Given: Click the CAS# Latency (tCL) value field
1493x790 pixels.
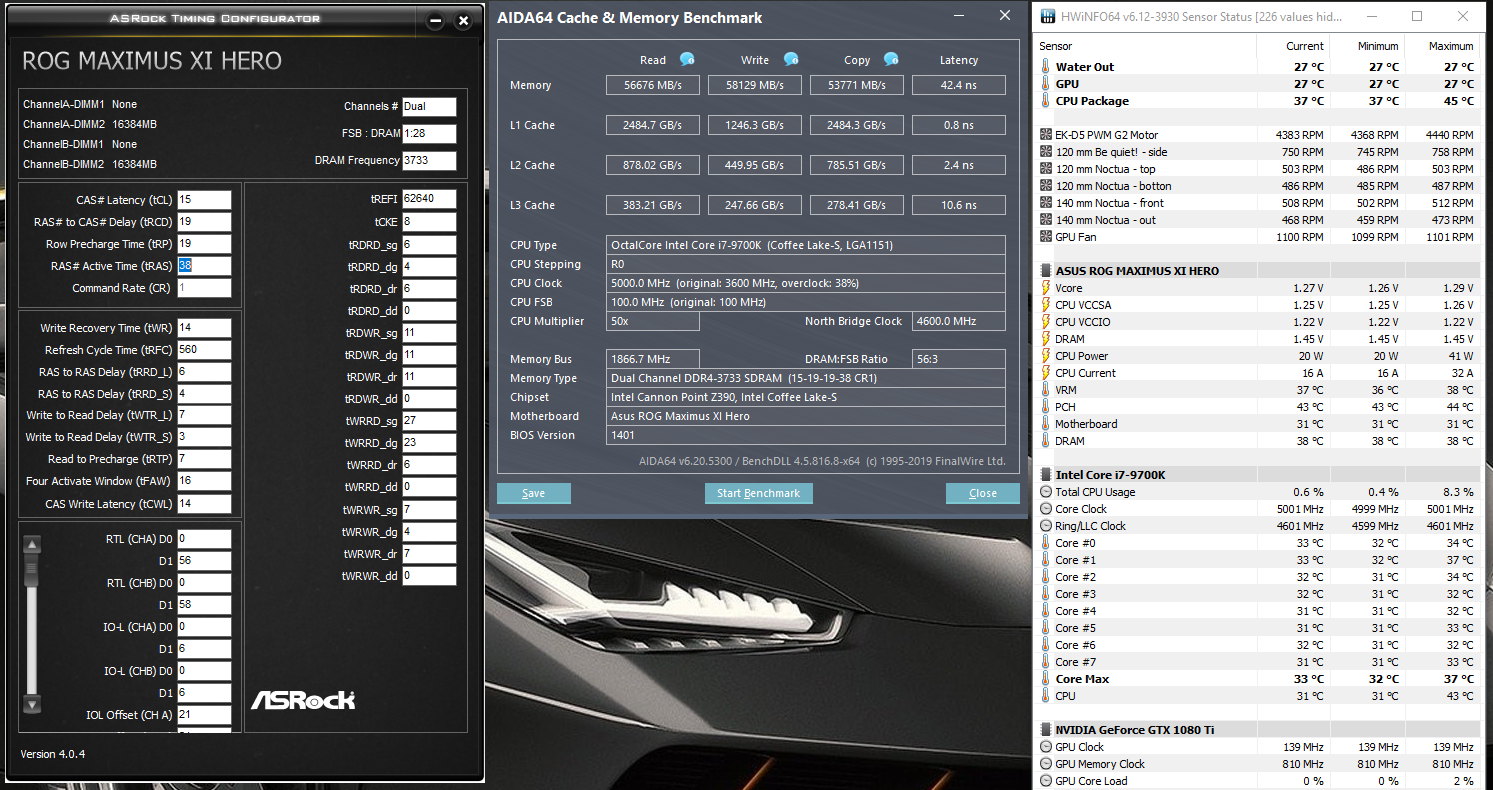Looking at the screenshot, I should 204,200.
